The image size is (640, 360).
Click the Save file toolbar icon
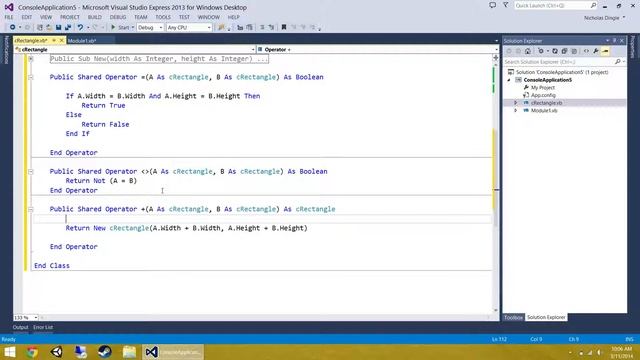click(x=58, y=27)
